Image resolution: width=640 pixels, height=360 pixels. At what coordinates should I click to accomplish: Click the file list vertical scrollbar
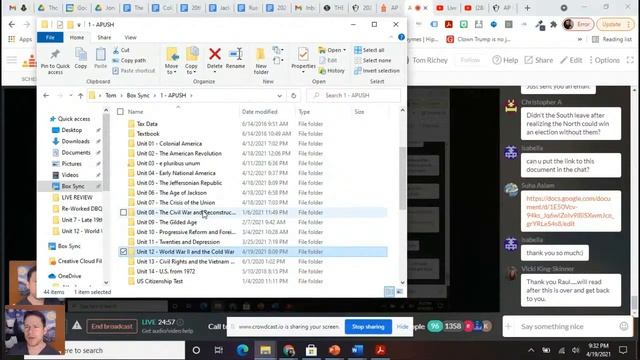(402, 178)
